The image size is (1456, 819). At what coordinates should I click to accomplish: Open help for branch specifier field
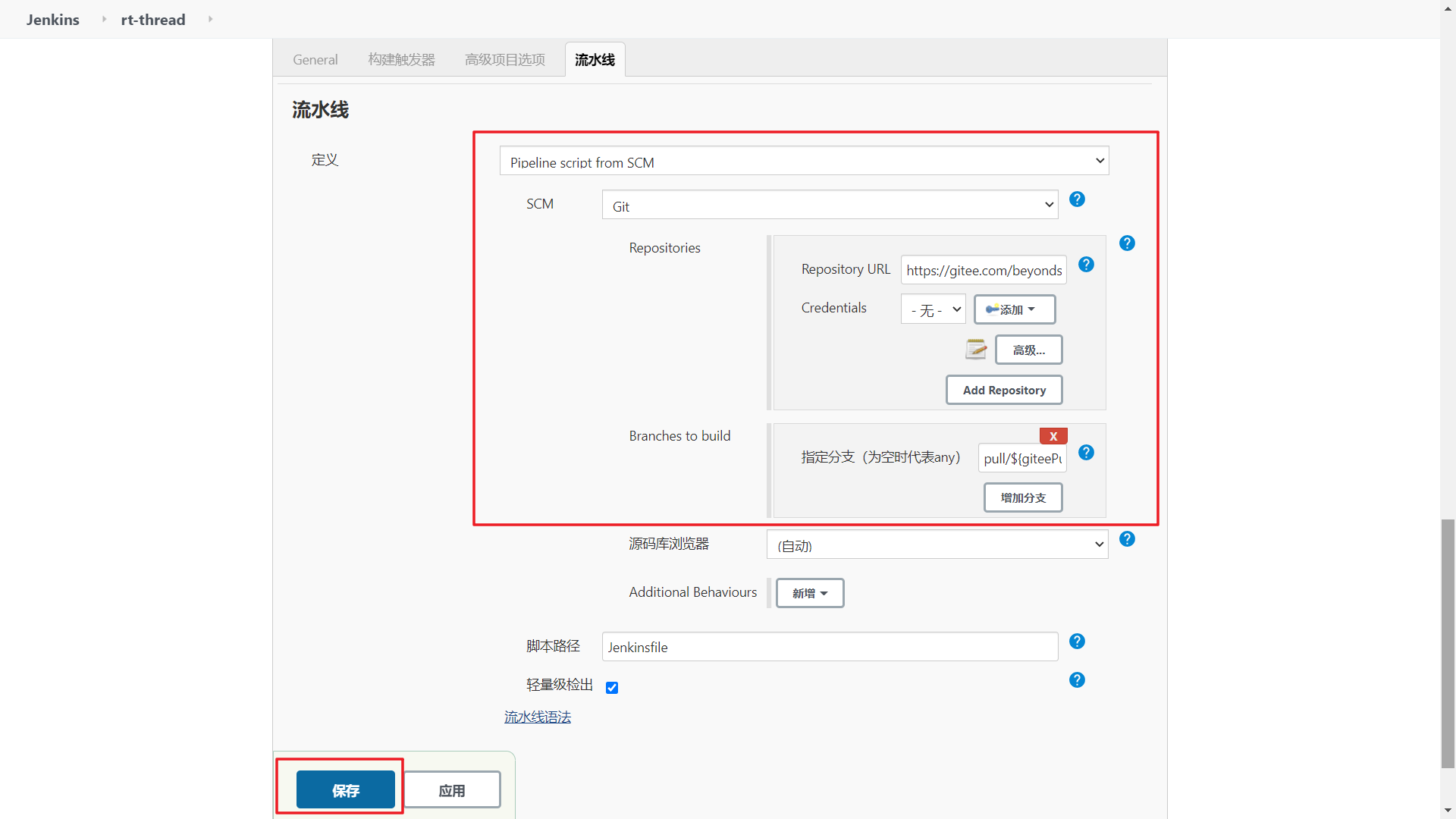point(1086,453)
